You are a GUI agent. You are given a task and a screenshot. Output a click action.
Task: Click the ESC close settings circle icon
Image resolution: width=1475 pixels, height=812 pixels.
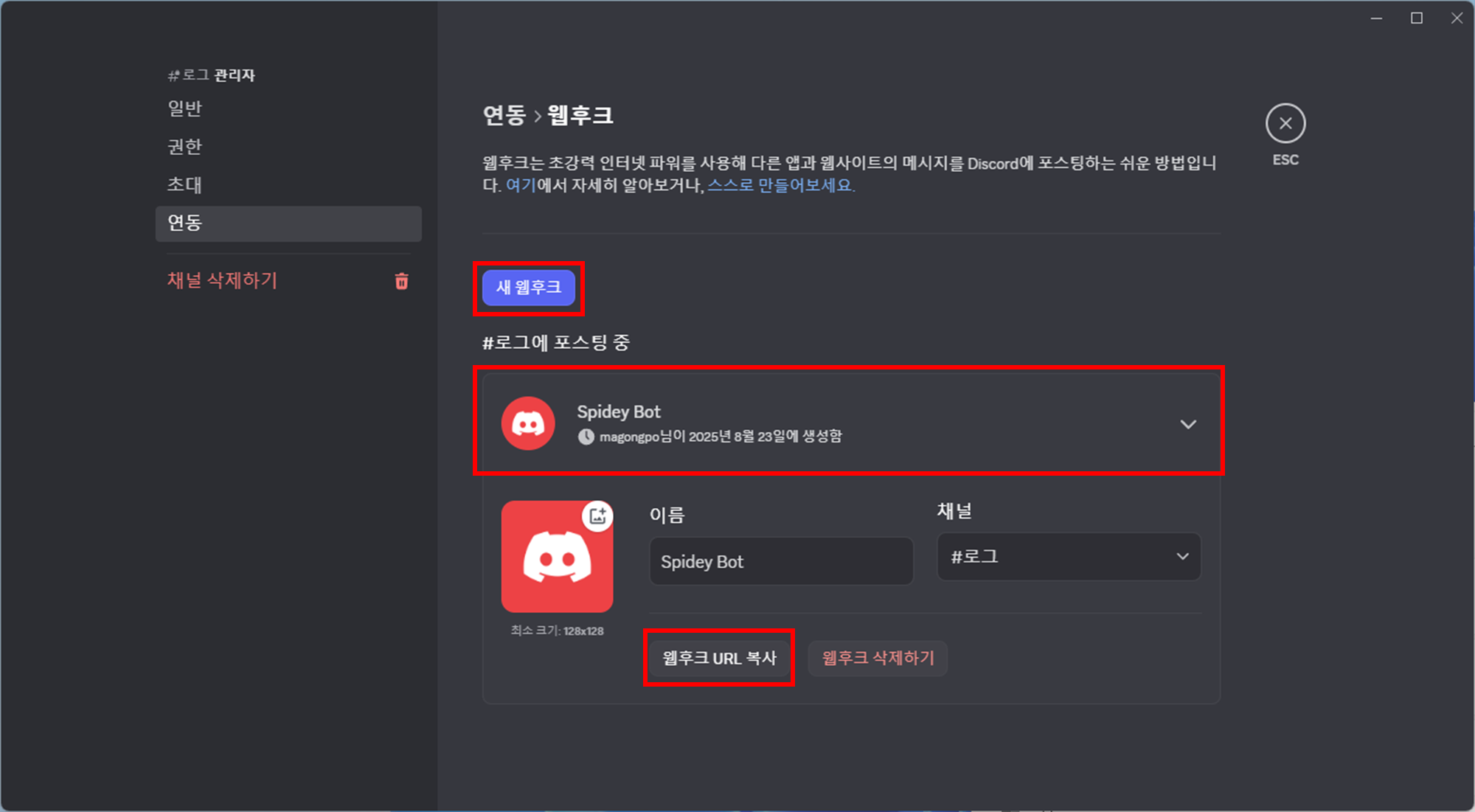pyautogui.click(x=1285, y=123)
